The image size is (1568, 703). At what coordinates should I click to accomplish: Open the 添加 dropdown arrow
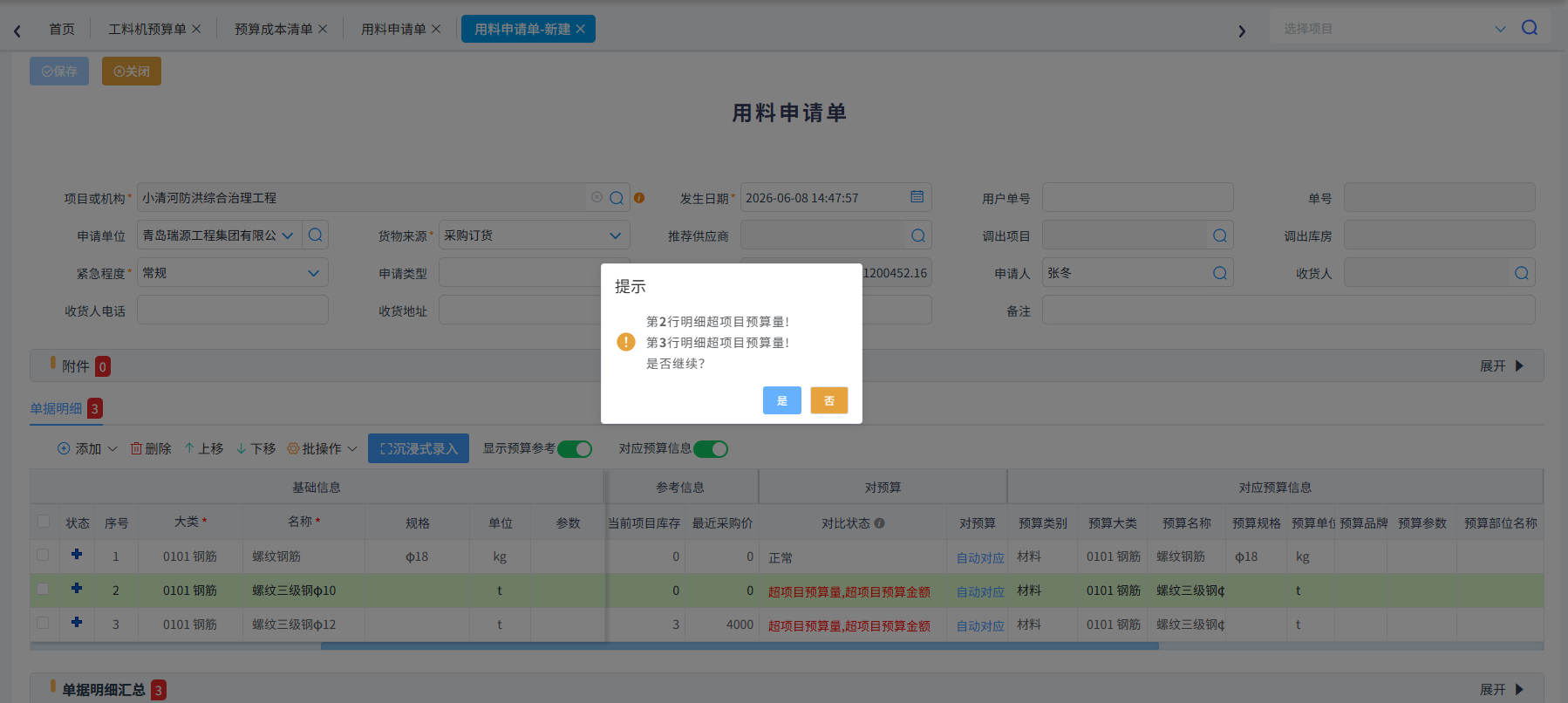click(x=112, y=449)
